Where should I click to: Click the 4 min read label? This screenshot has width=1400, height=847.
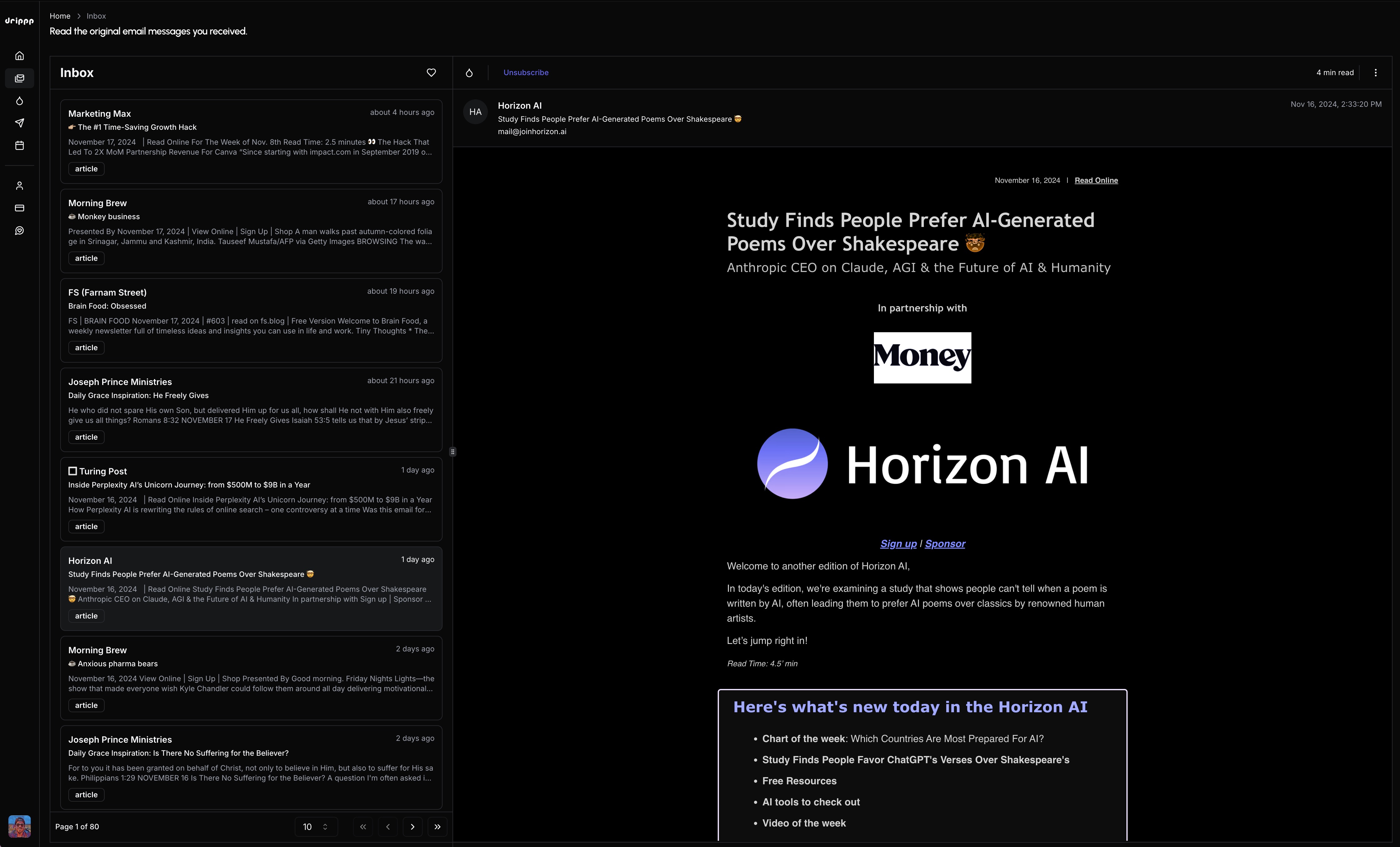(x=1335, y=73)
